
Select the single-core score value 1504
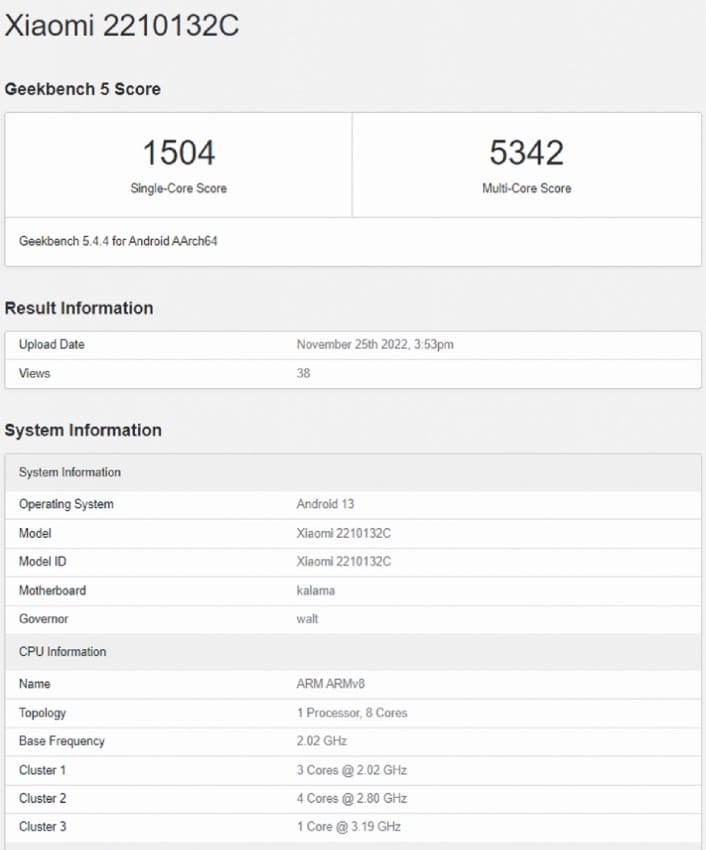point(178,152)
